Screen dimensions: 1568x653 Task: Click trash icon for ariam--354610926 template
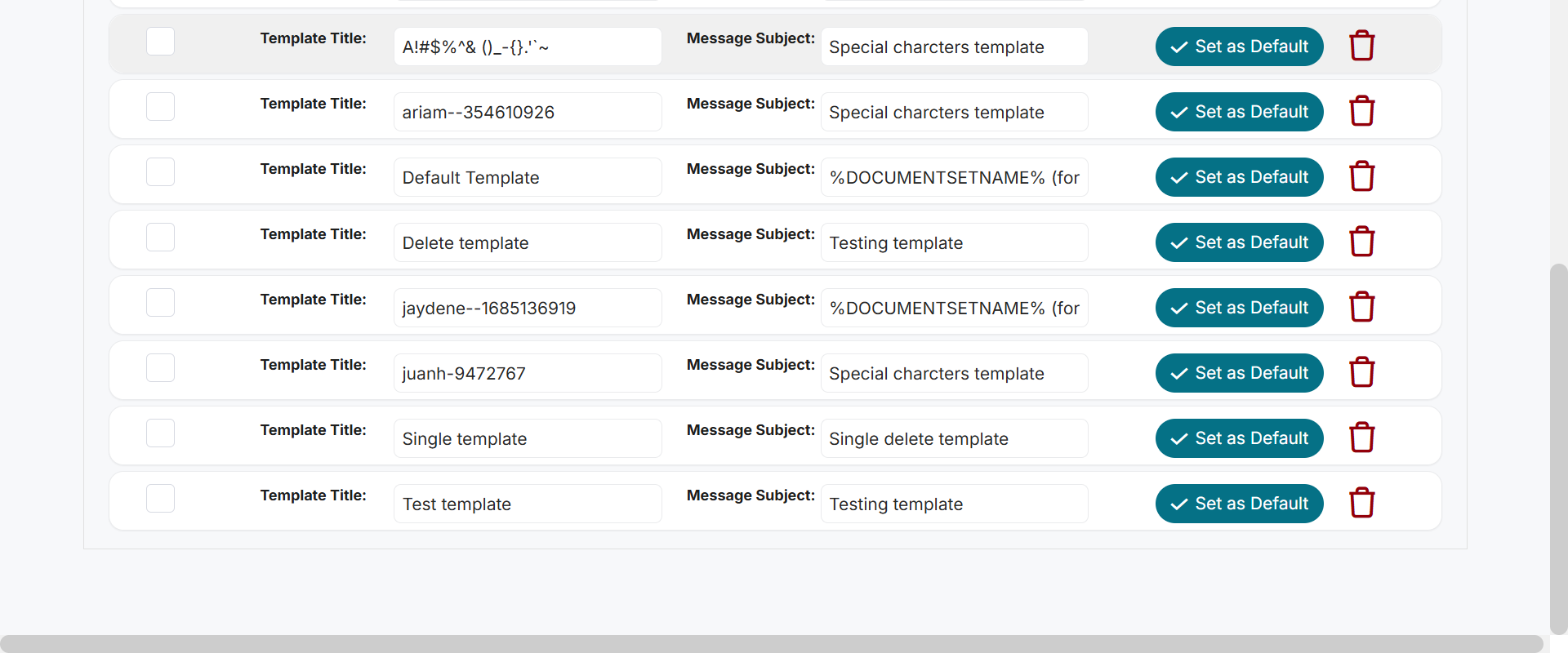[x=1361, y=111]
